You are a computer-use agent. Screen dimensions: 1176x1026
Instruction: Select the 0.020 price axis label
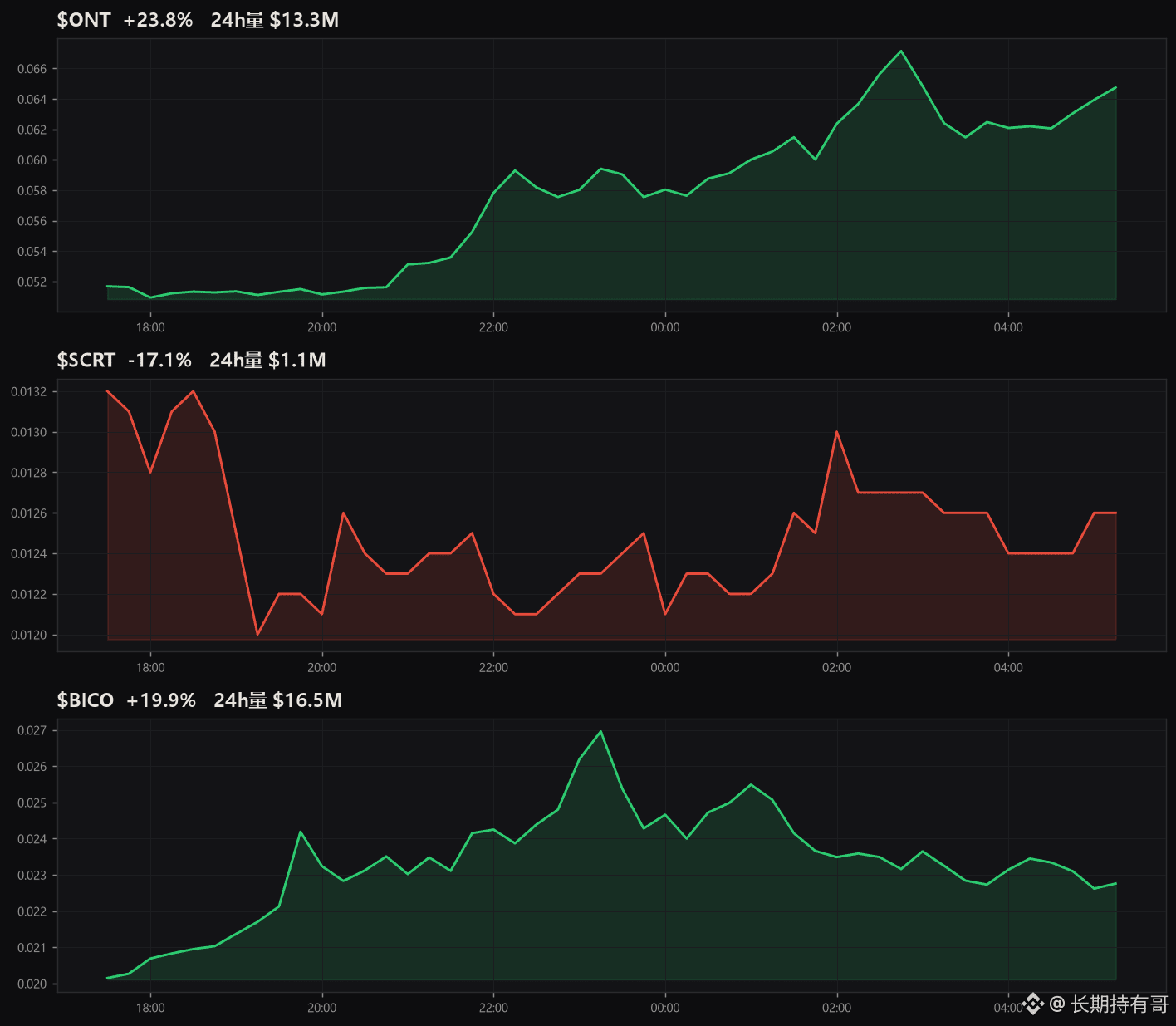(x=32, y=984)
